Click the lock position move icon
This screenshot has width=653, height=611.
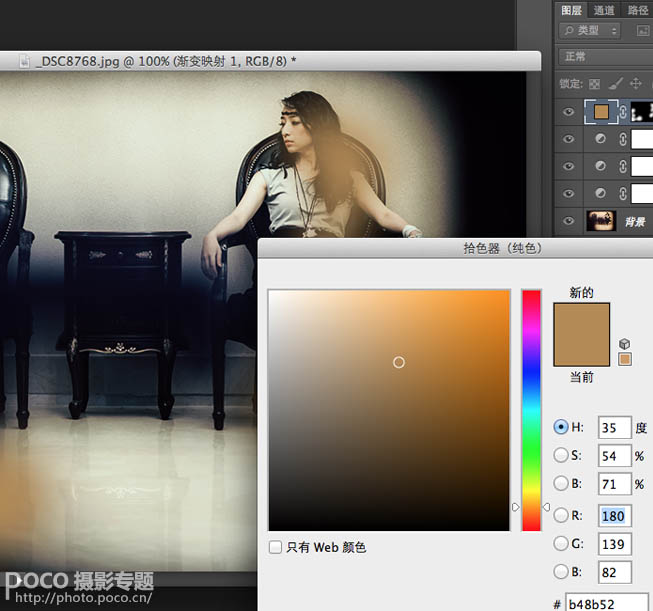pos(638,85)
